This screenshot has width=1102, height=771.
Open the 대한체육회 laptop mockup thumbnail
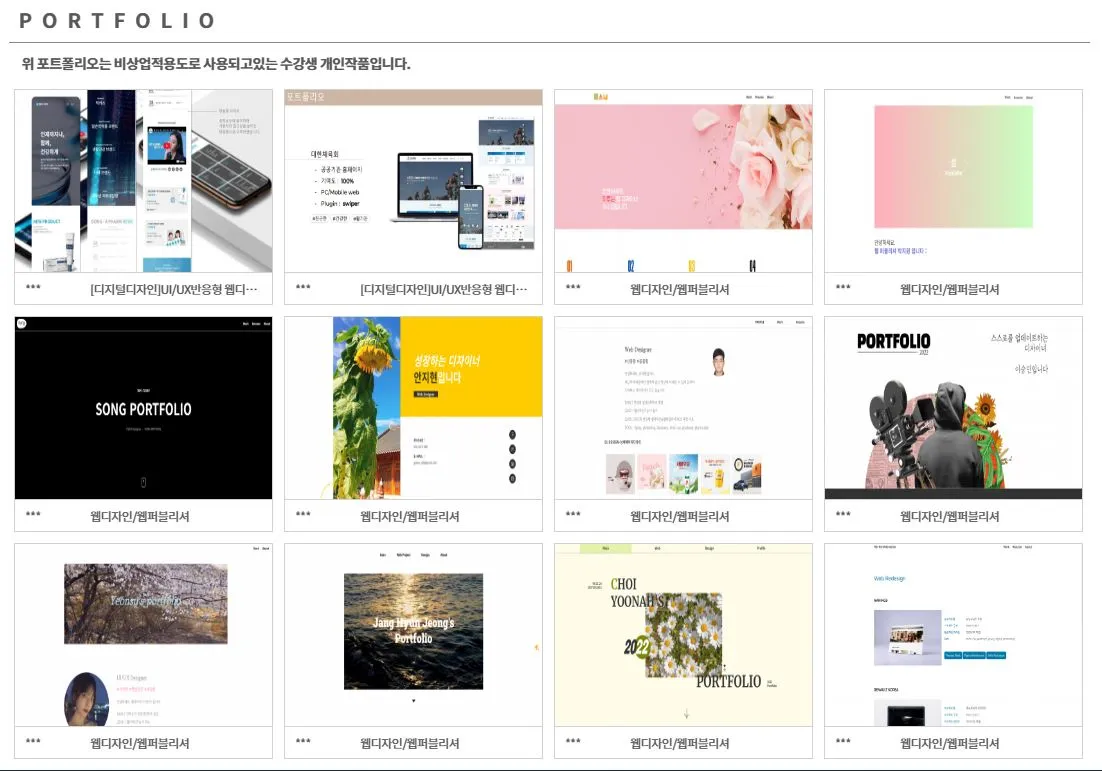tap(413, 181)
